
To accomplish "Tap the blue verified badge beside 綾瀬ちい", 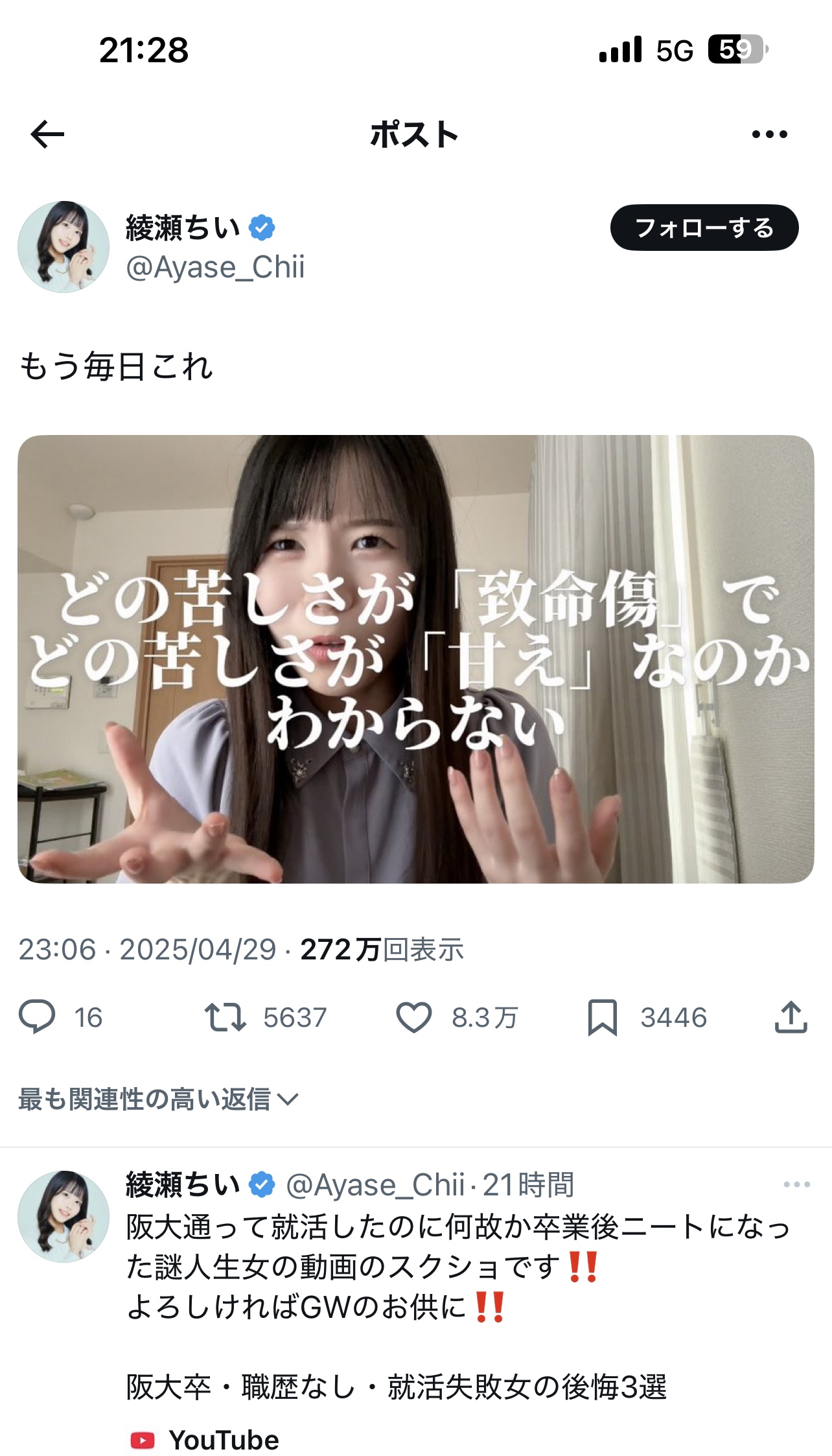I will [x=262, y=228].
